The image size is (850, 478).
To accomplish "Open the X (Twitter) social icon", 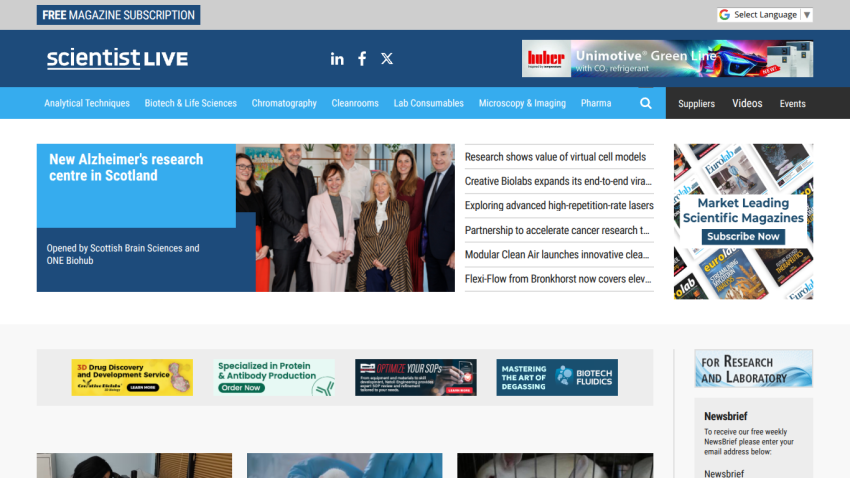I will (387, 59).
